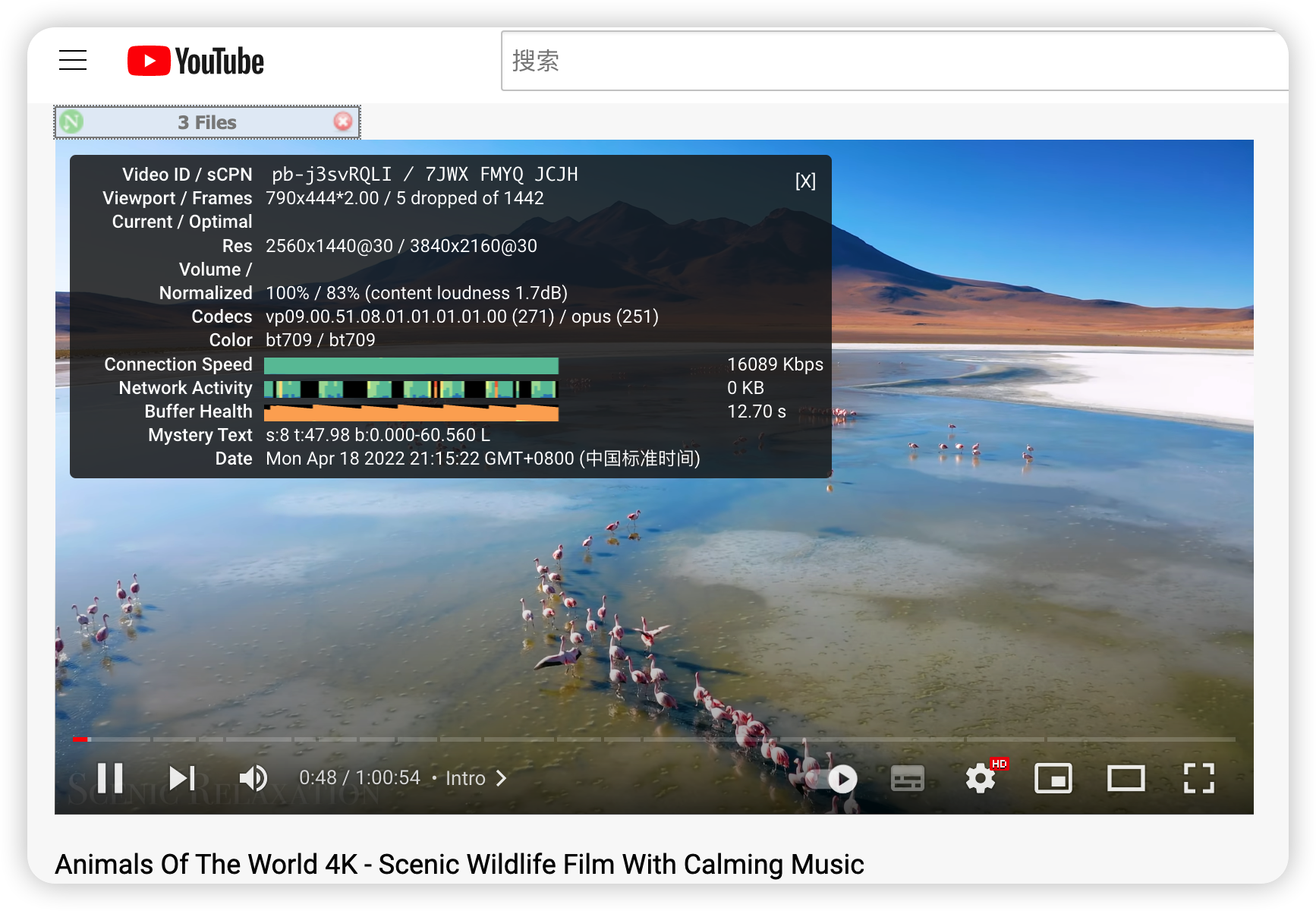Toggle the autoplay switch
The image size is (1316, 911).
pyautogui.click(x=833, y=779)
